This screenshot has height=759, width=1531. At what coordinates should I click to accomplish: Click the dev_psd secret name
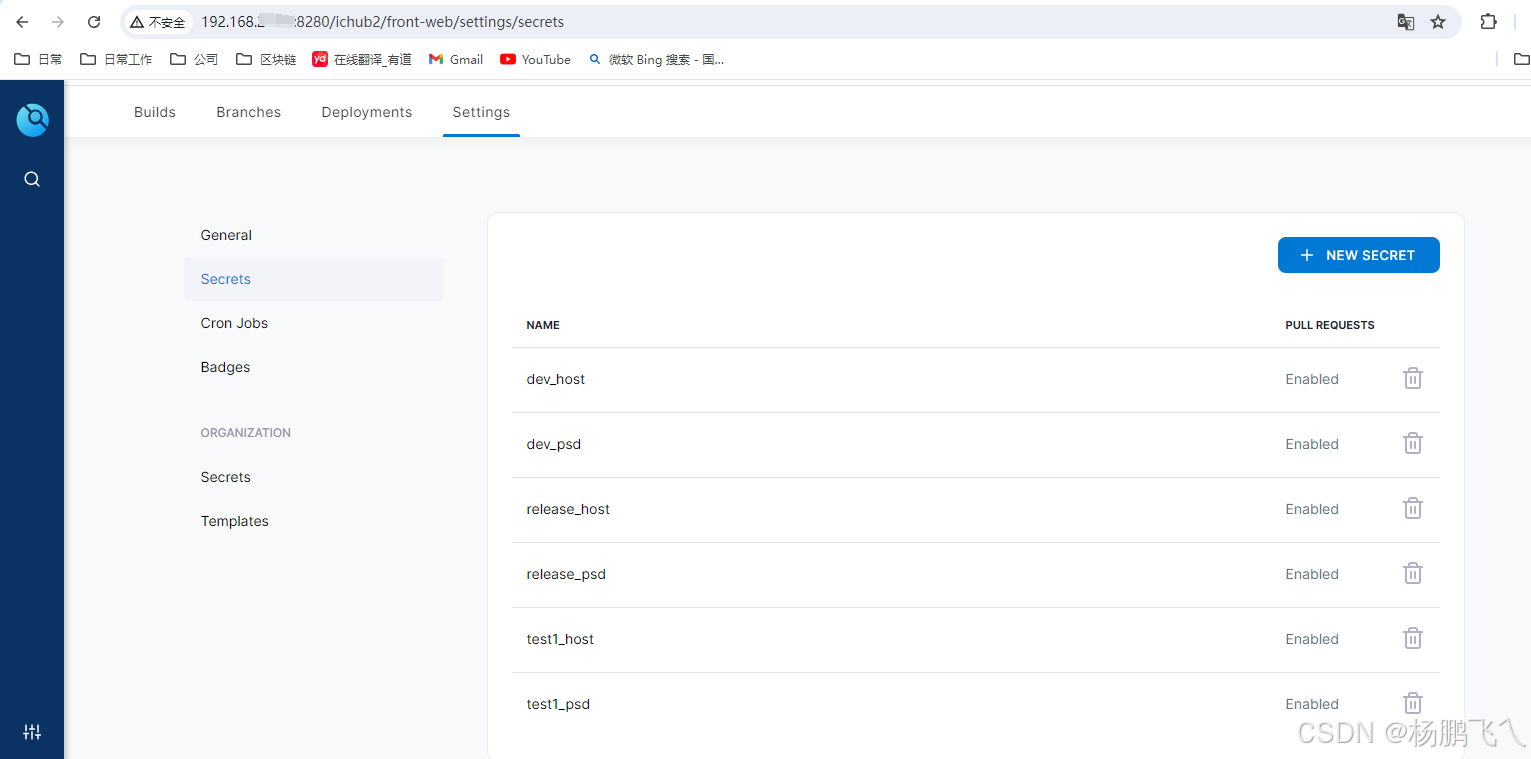tap(554, 444)
